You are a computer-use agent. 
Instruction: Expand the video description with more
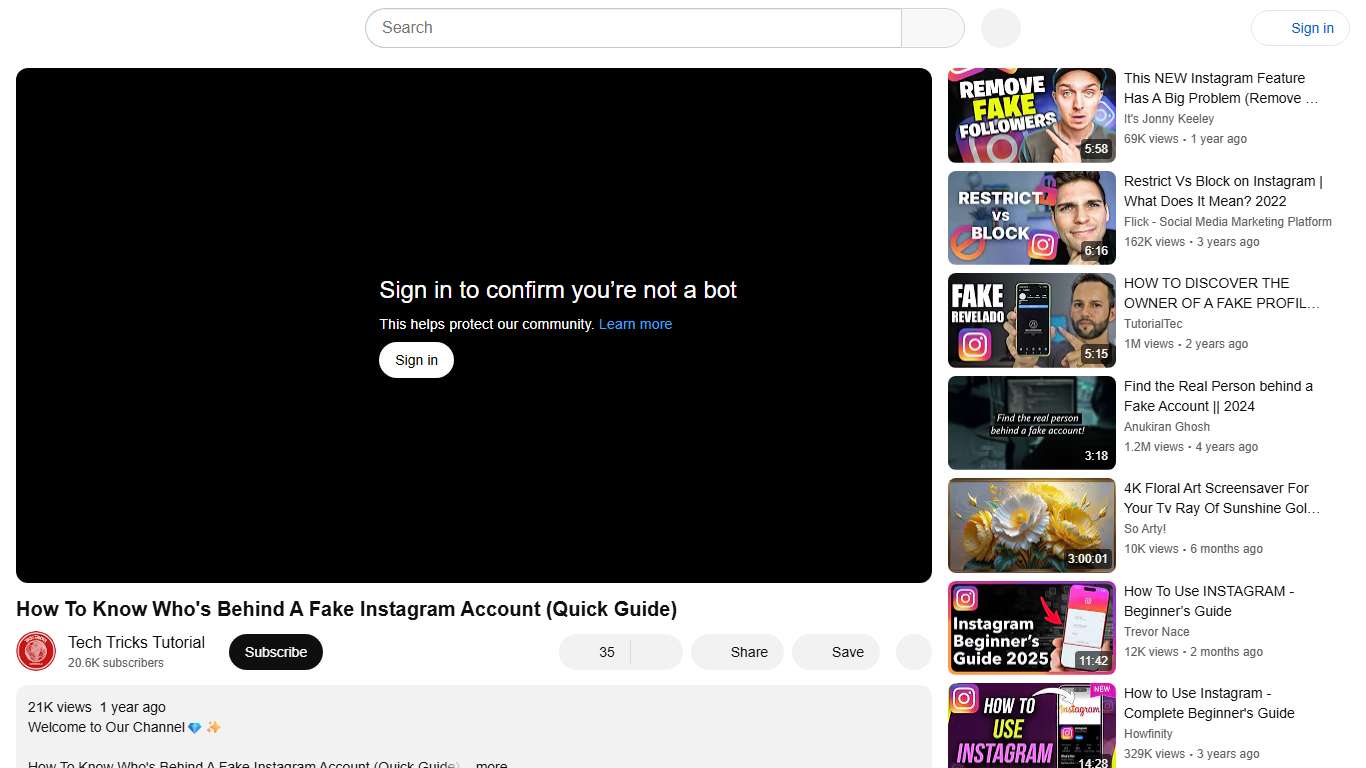point(490,763)
